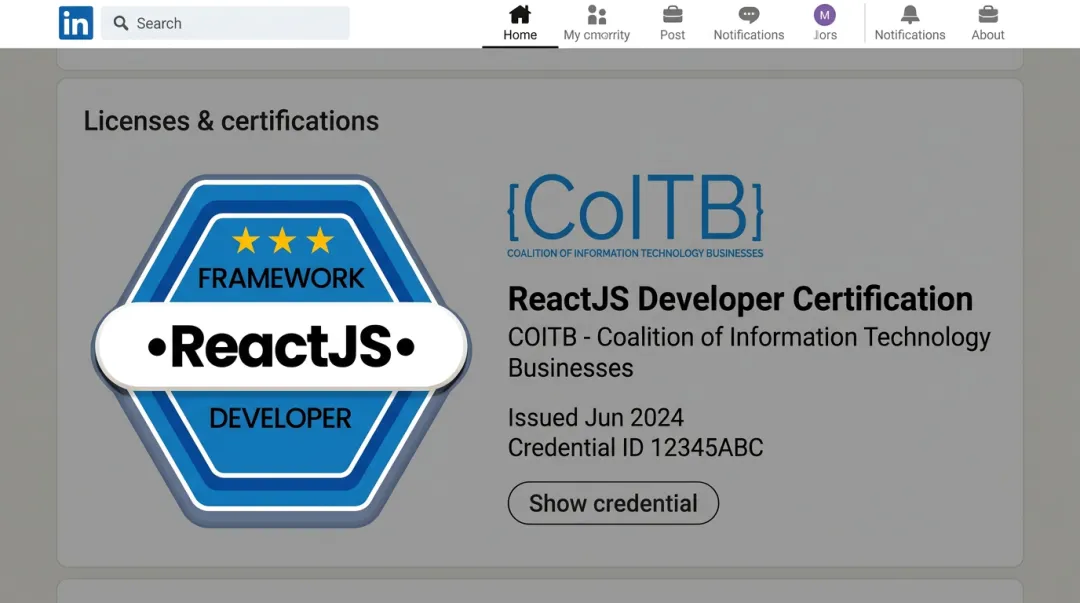Click the magnifying glass search icon
Image resolution: width=1080 pixels, height=603 pixels.
click(121, 23)
